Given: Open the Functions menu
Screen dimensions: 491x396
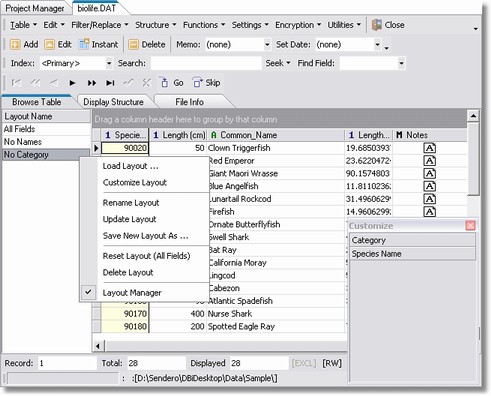Looking at the screenshot, I should (204, 25).
